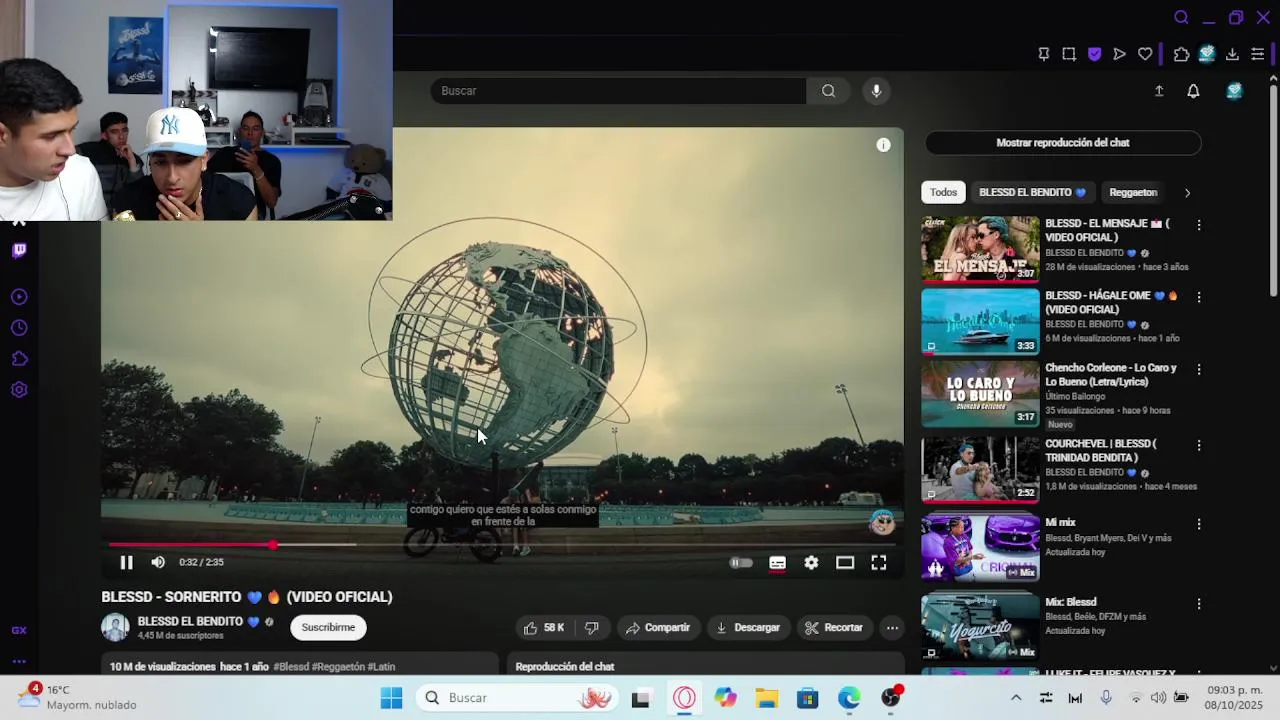
Task: Start voice search with microphone
Action: coord(876,91)
